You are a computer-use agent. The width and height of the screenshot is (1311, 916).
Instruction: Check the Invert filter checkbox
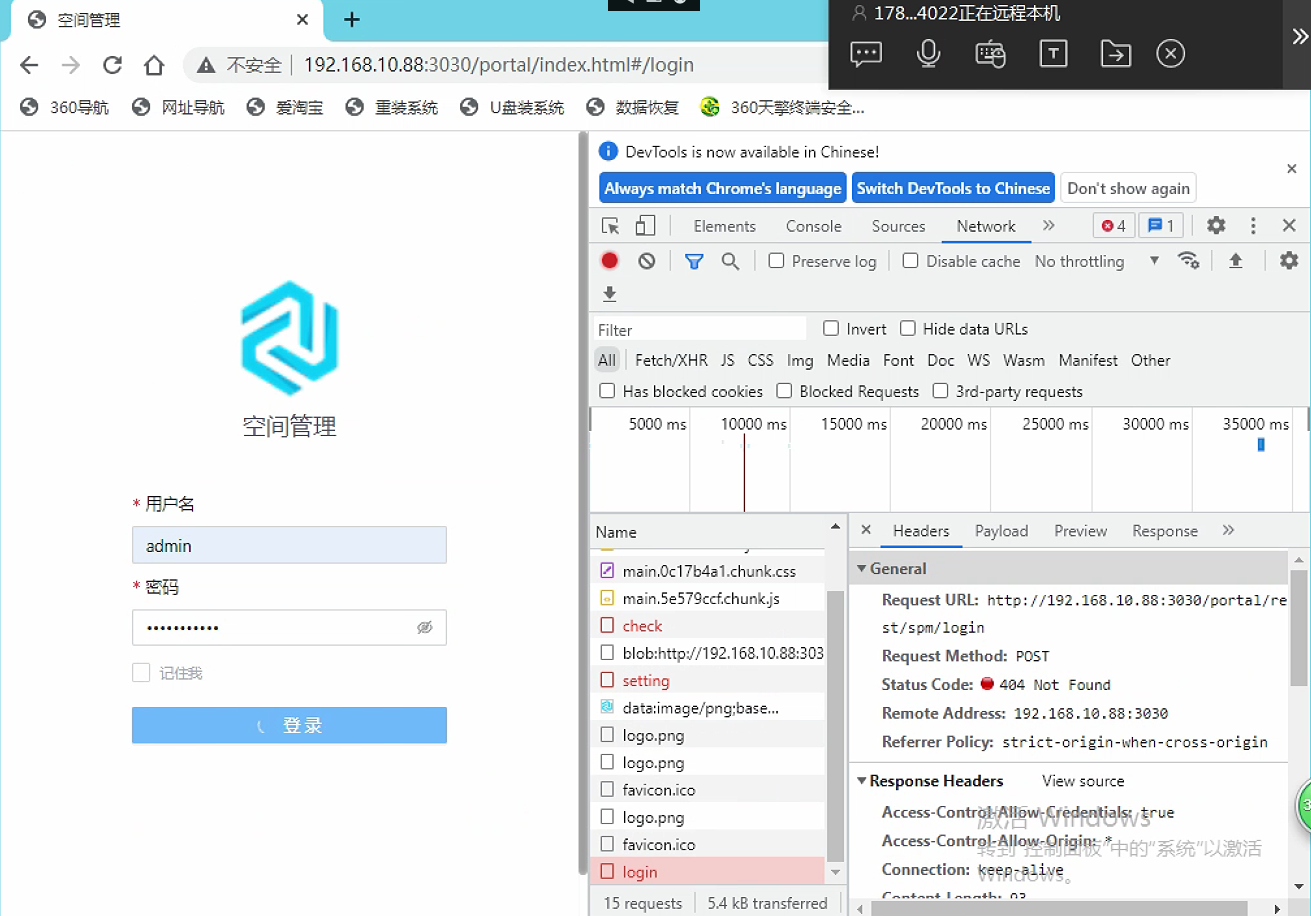(831, 328)
